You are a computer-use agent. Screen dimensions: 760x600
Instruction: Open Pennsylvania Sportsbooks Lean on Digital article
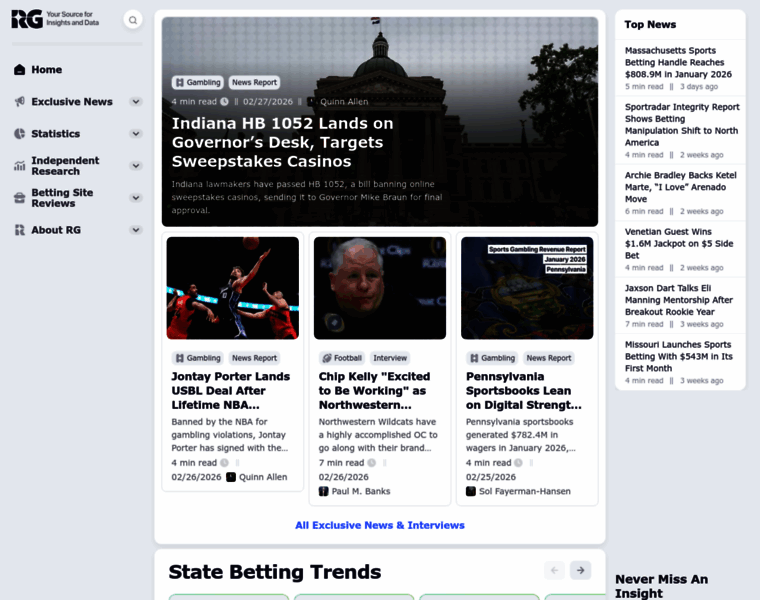point(523,391)
